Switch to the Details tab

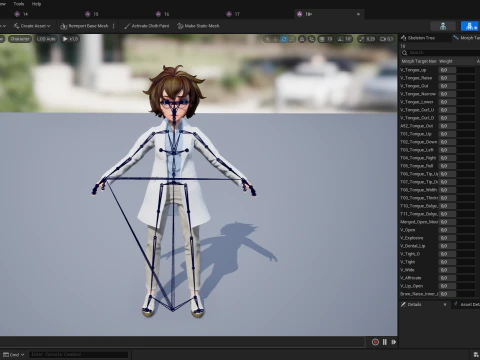[x=414, y=305]
